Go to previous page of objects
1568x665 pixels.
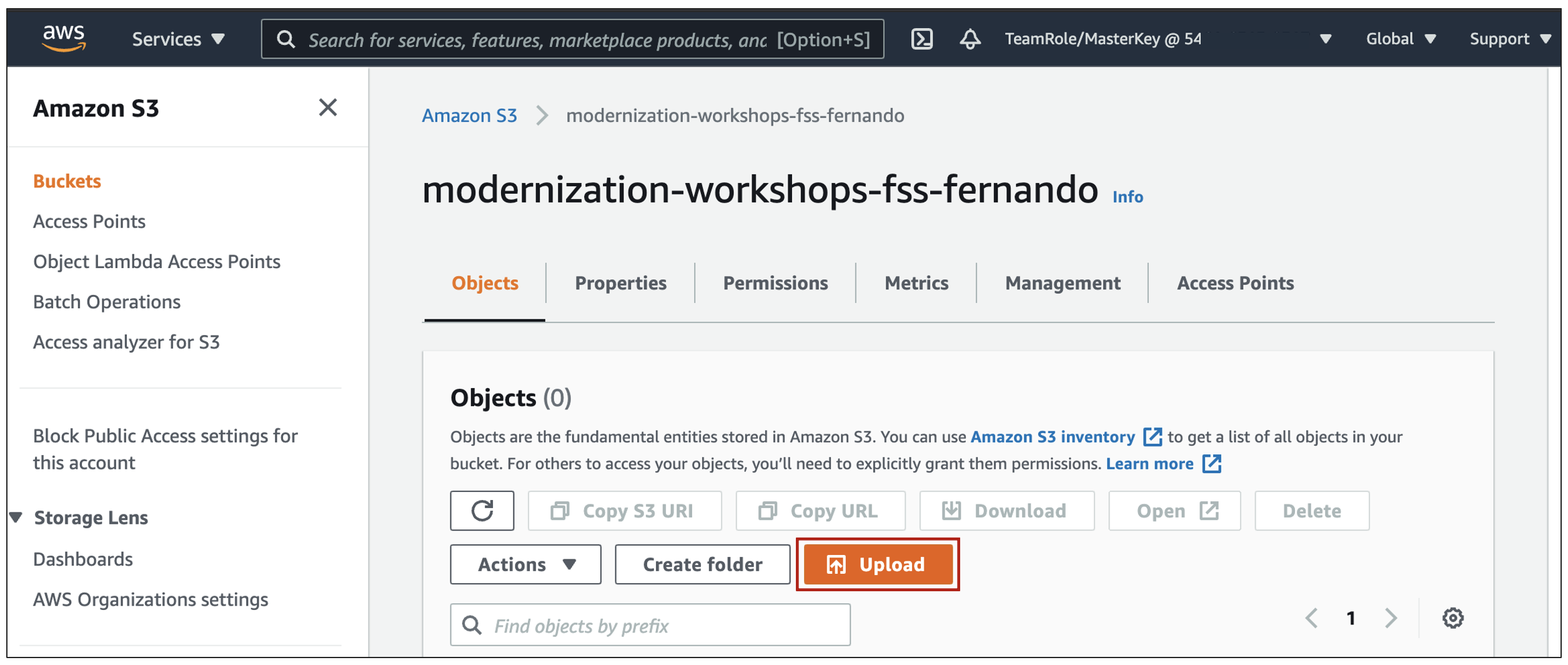(1312, 619)
